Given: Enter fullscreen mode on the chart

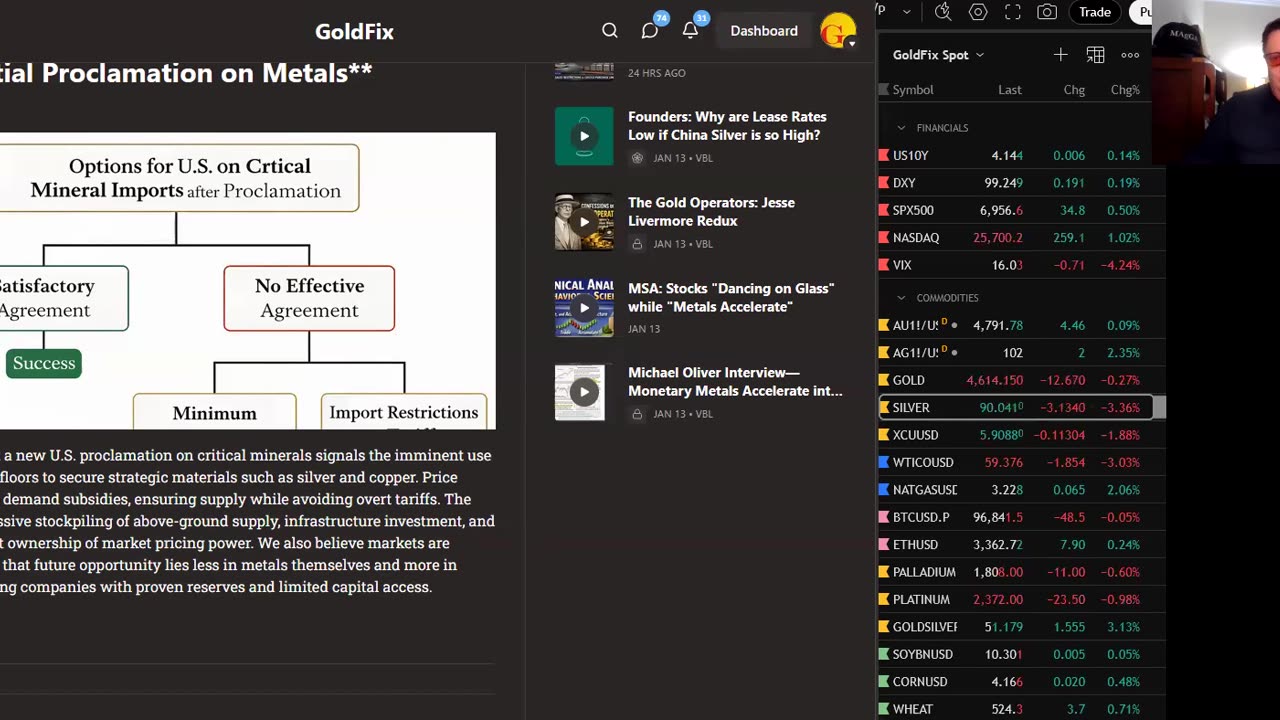Looking at the screenshot, I should tap(1013, 12).
